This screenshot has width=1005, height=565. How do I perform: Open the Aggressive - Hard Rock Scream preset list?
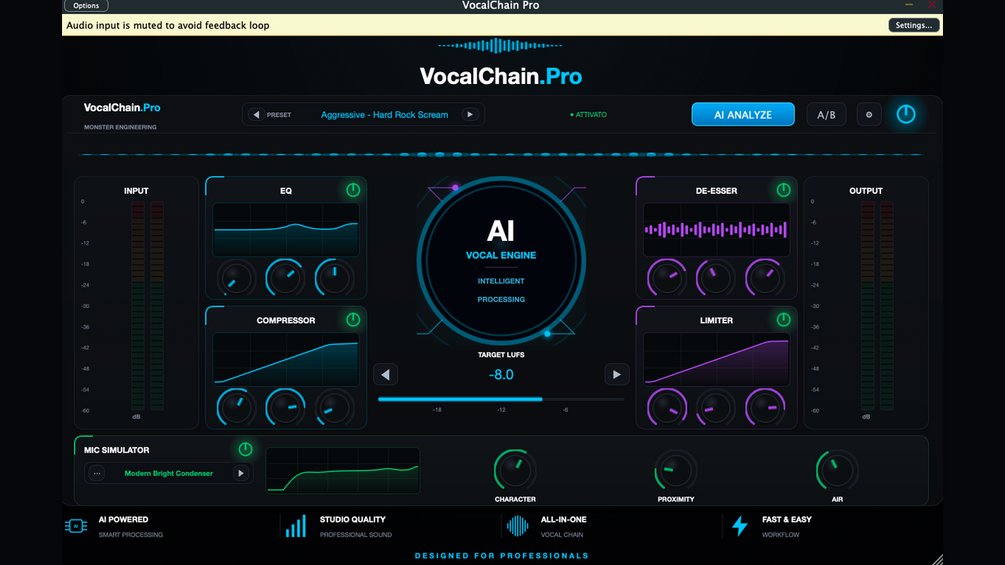[385, 115]
